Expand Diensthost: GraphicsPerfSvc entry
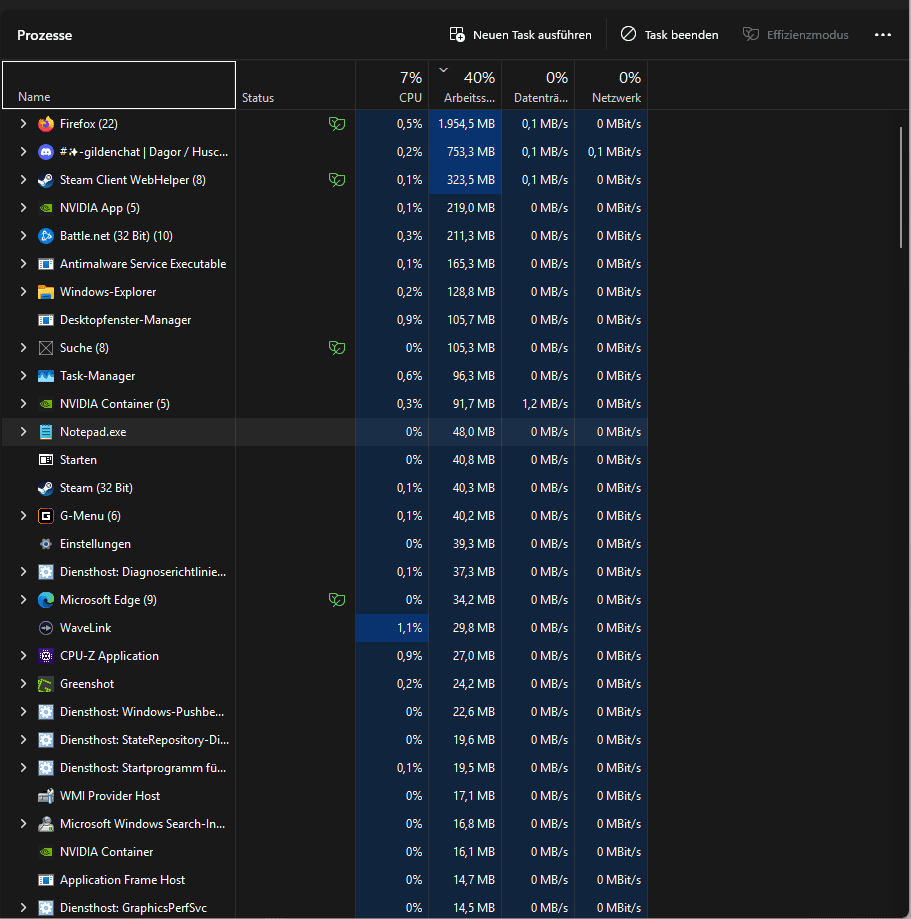The height and width of the screenshot is (919, 911). (23, 908)
